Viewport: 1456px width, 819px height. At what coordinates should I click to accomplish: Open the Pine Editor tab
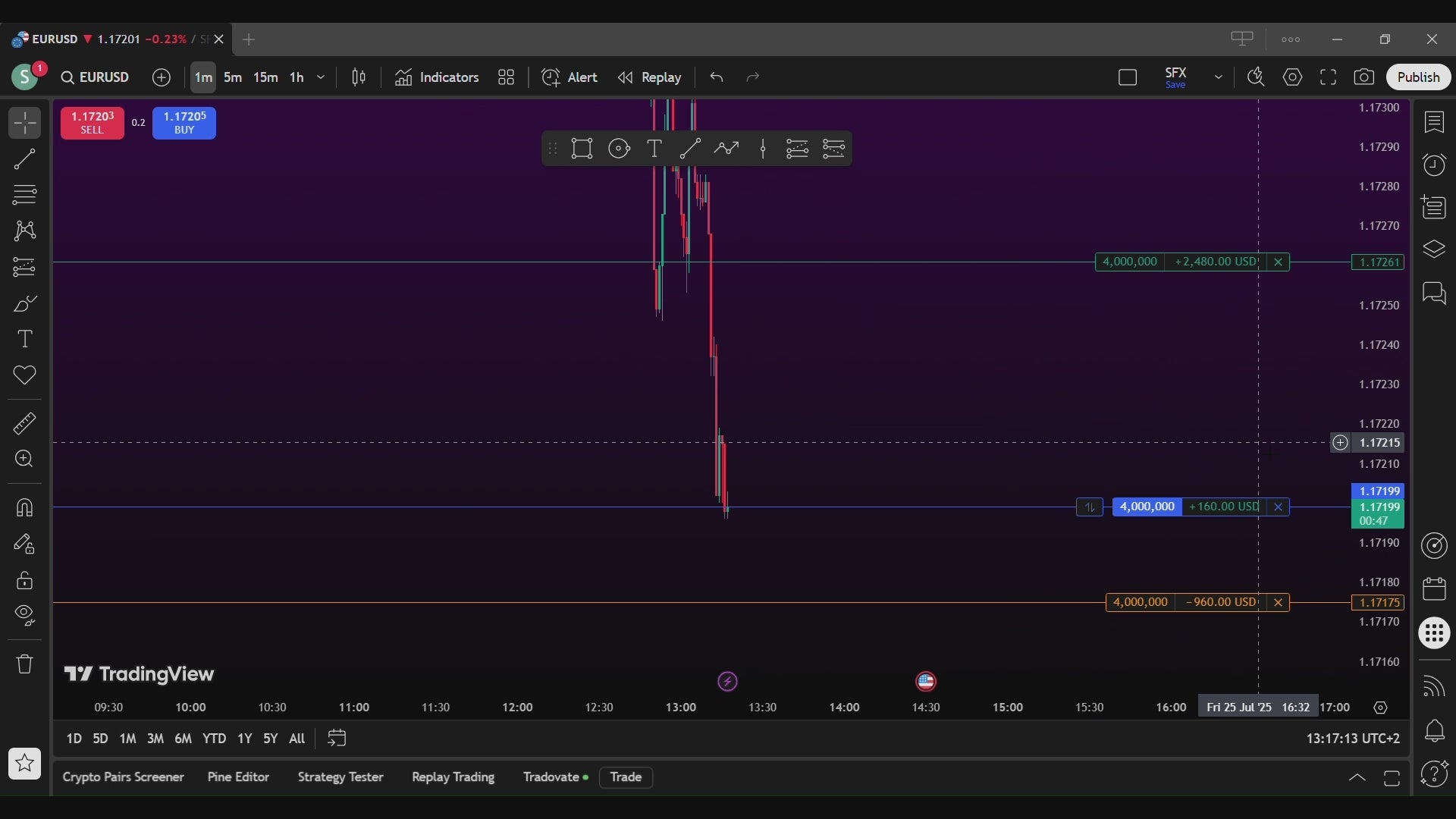click(238, 777)
